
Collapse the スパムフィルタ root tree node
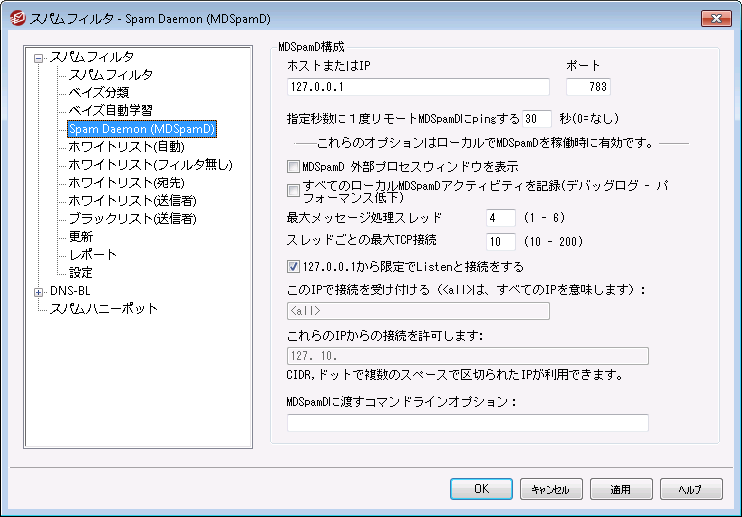pyautogui.click(x=39, y=57)
